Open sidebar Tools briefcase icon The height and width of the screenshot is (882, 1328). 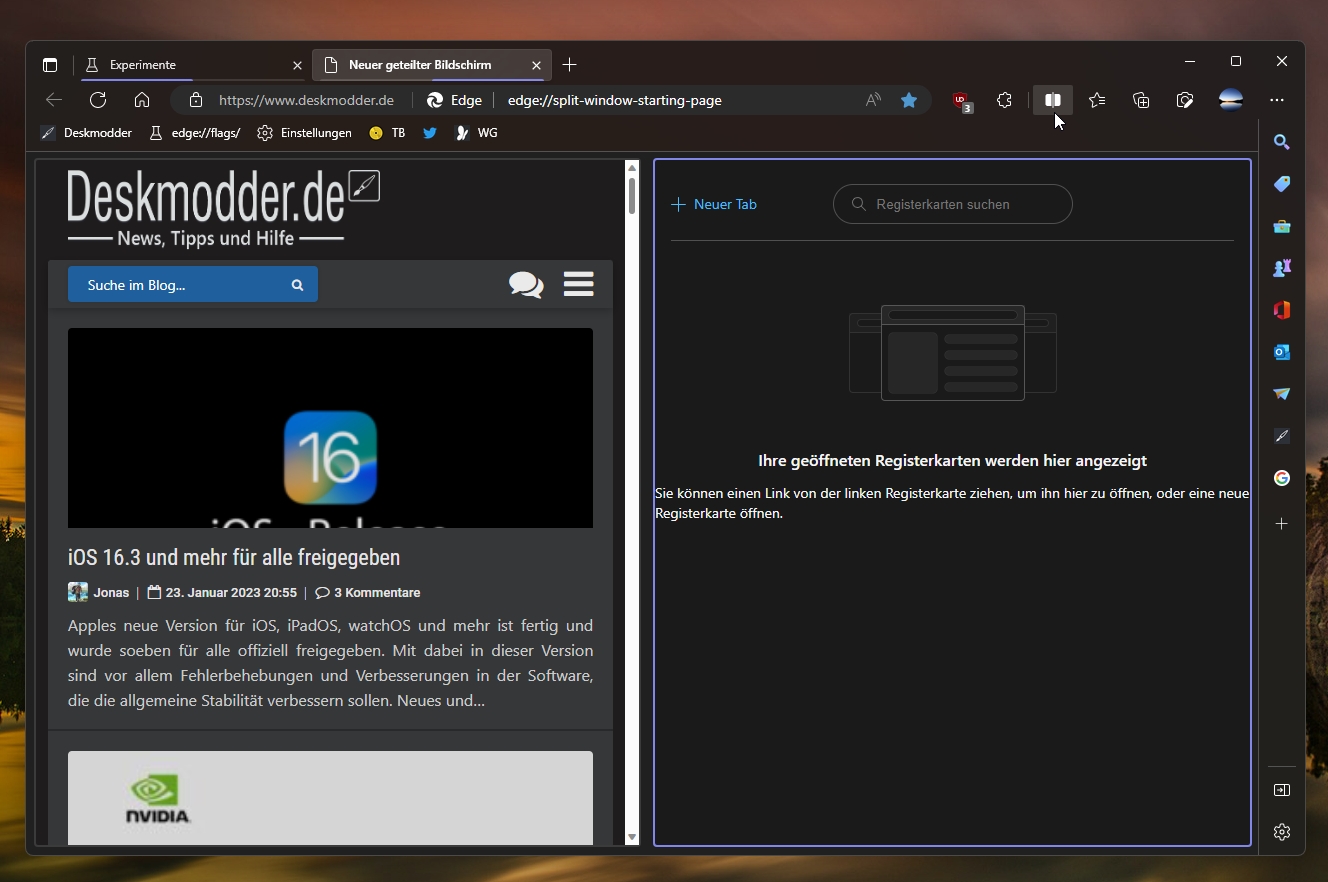click(x=1282, y=226)
